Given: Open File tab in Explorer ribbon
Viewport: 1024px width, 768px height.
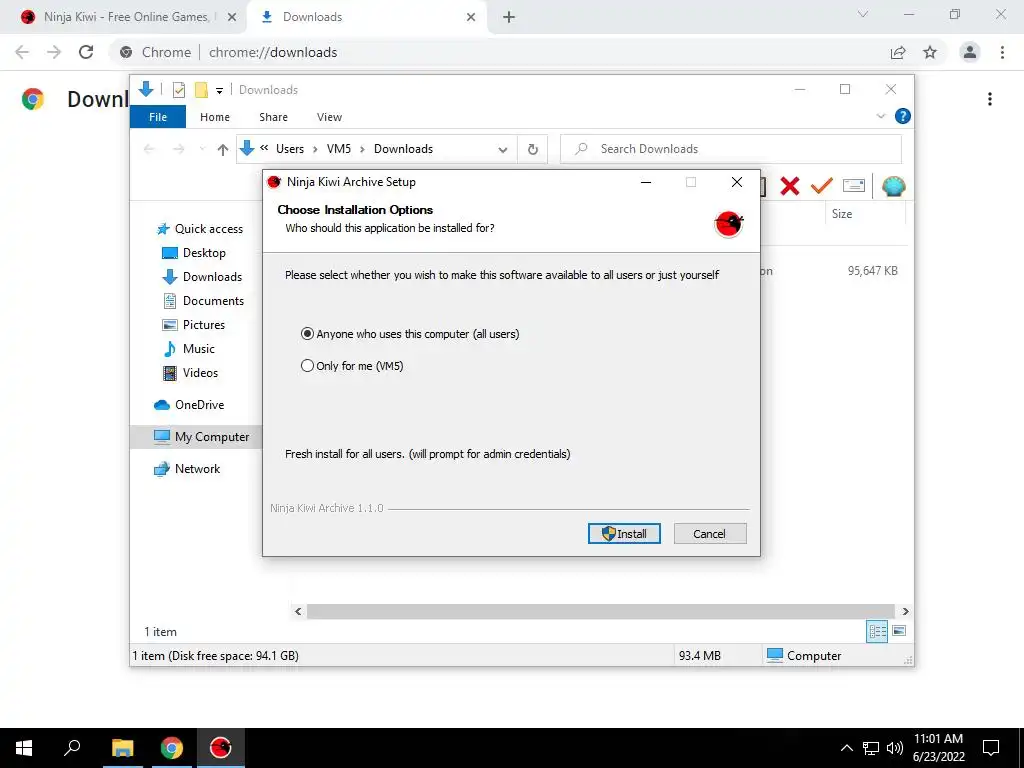Looking at the screenshot, I should (158, 117).
